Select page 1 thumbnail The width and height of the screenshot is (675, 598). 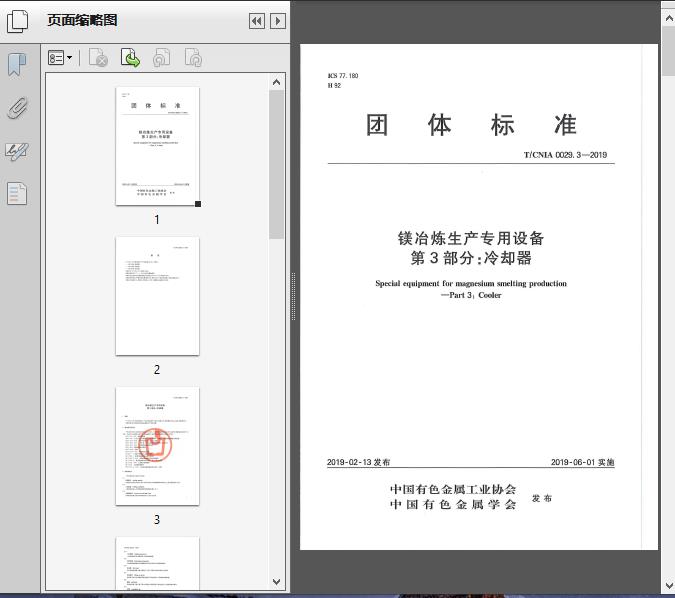coord(158,146)
